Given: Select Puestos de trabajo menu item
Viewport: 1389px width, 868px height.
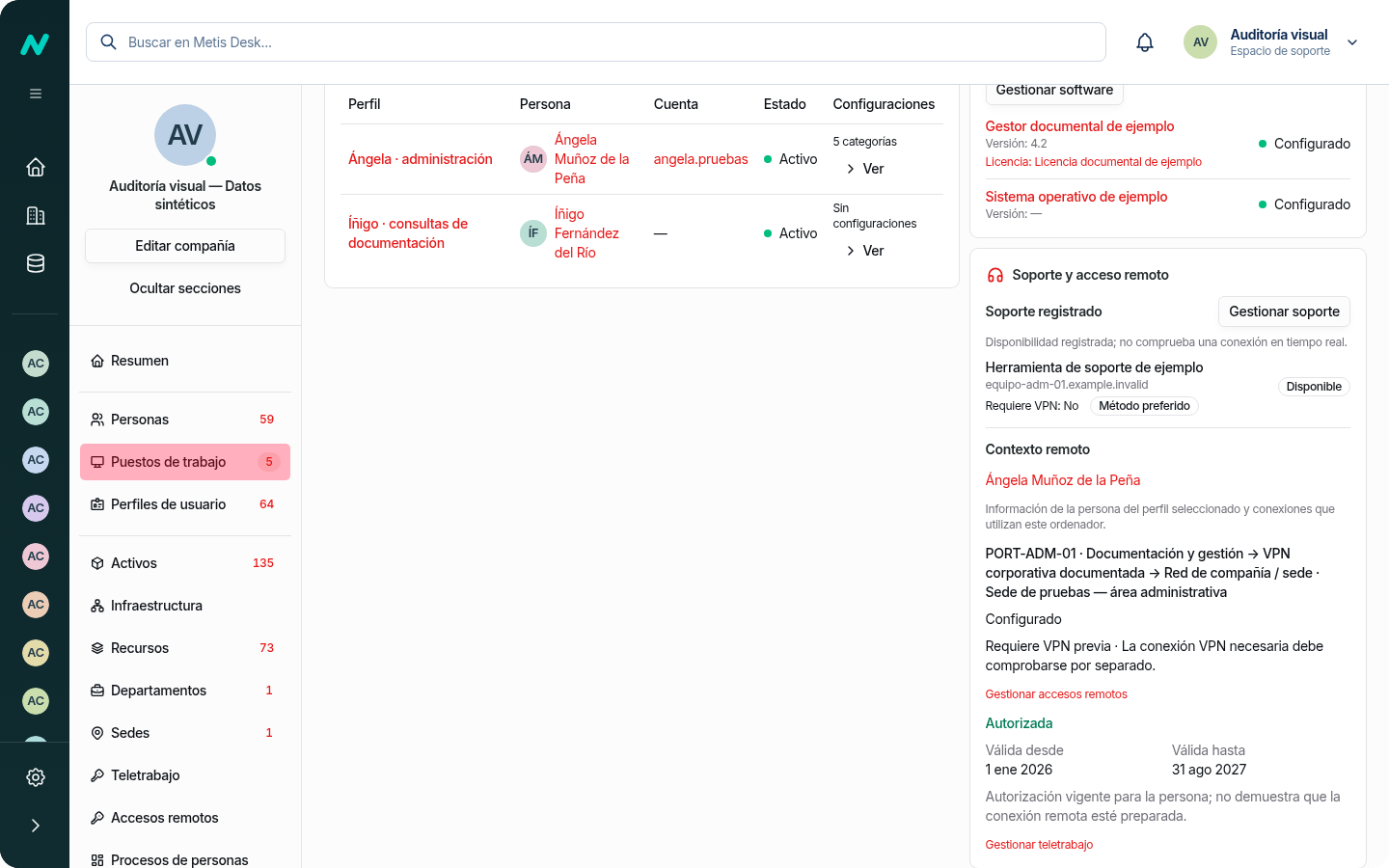Looking at the screenshot, I should [185, 462].
